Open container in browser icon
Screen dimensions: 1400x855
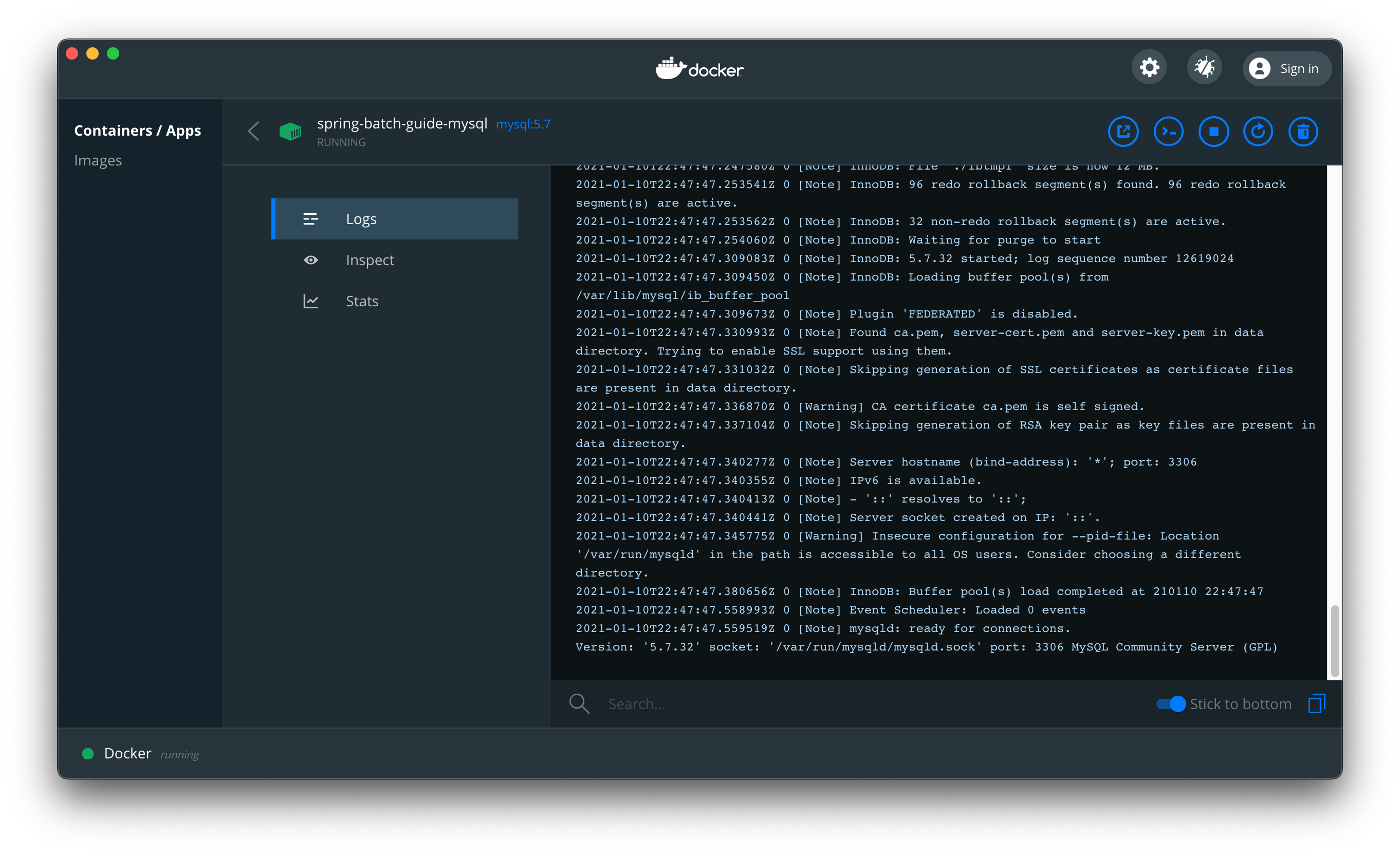point(1123,132)
